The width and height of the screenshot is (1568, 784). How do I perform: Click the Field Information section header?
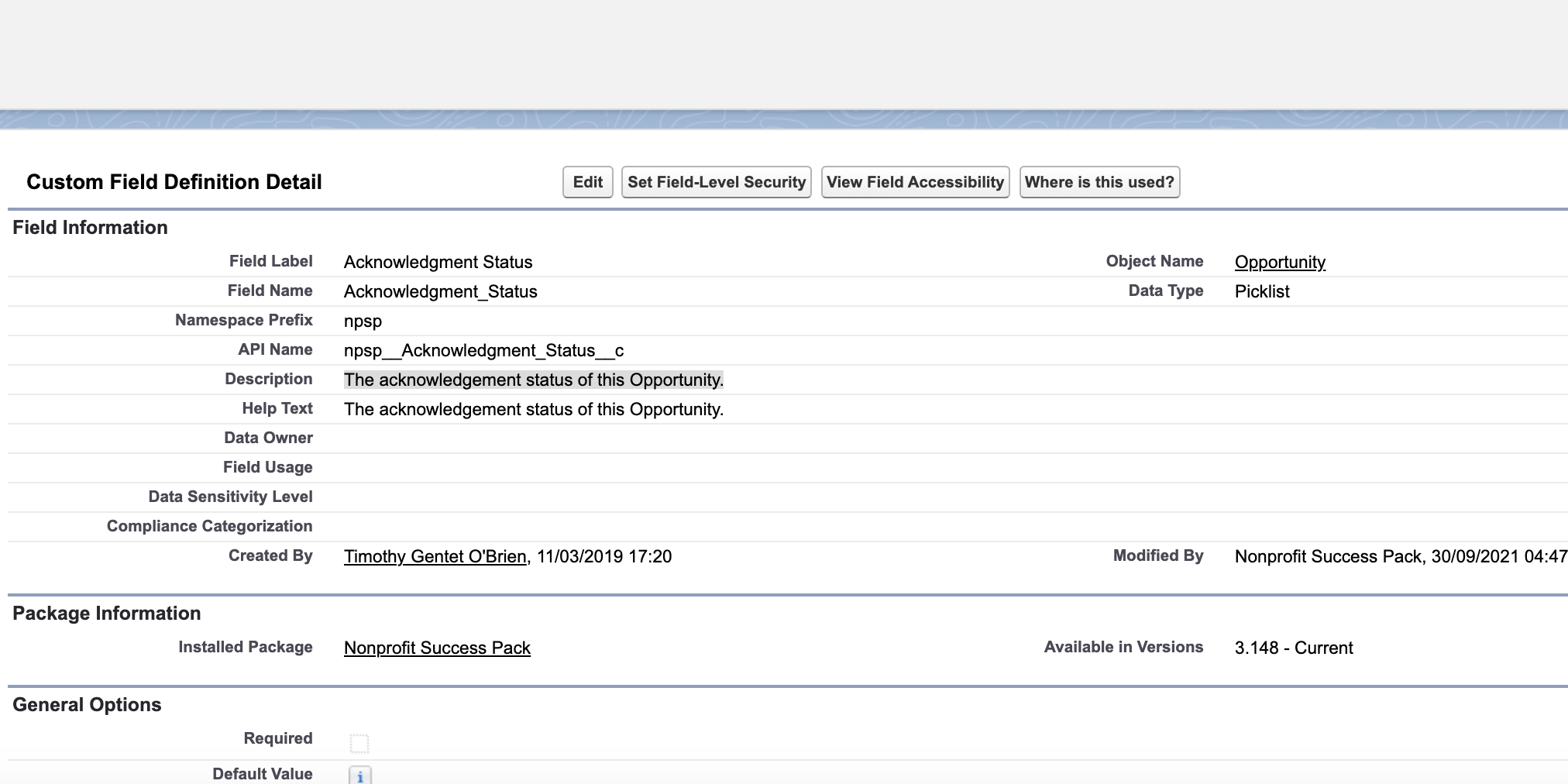(91, 227)
